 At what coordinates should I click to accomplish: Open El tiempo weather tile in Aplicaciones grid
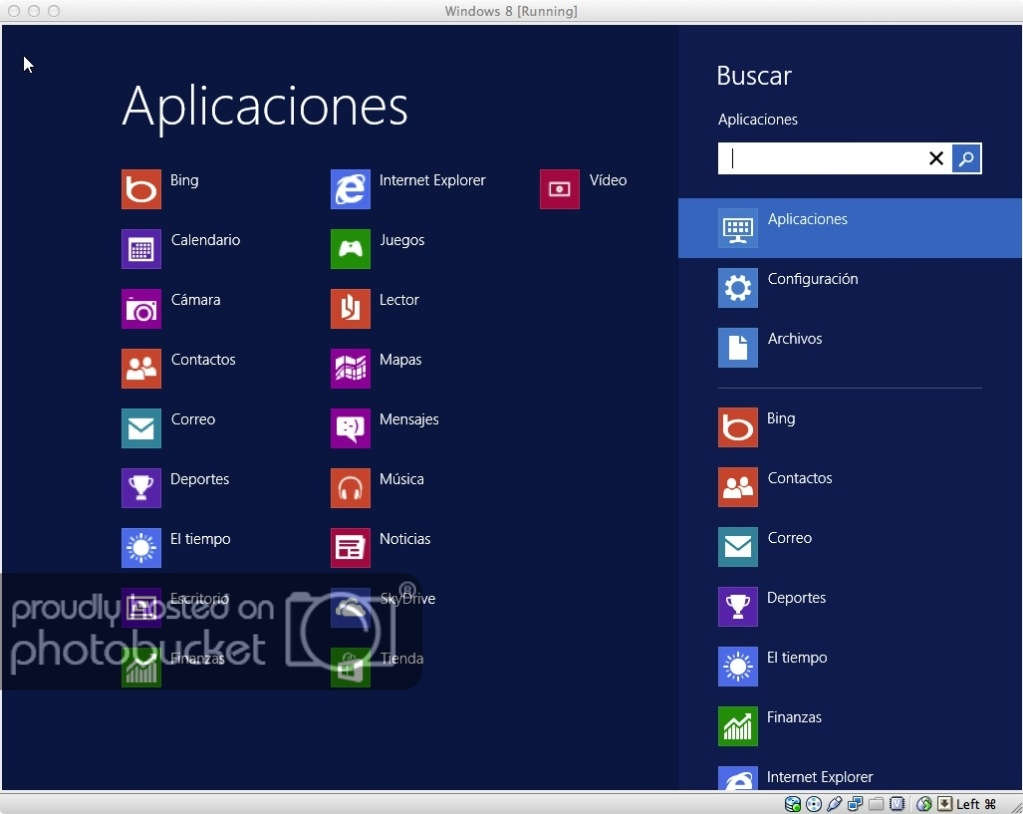[141, 548]
